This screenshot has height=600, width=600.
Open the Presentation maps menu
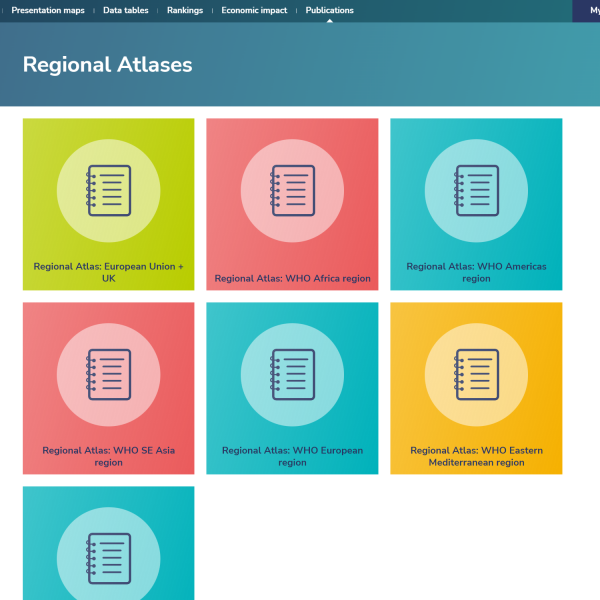[x=48, y=10]
